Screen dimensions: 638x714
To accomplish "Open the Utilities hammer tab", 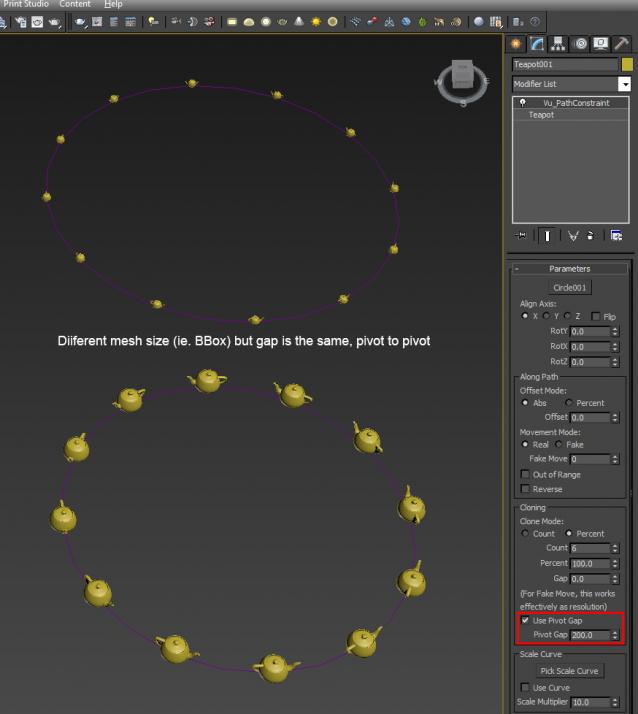I will click(622, 44).
